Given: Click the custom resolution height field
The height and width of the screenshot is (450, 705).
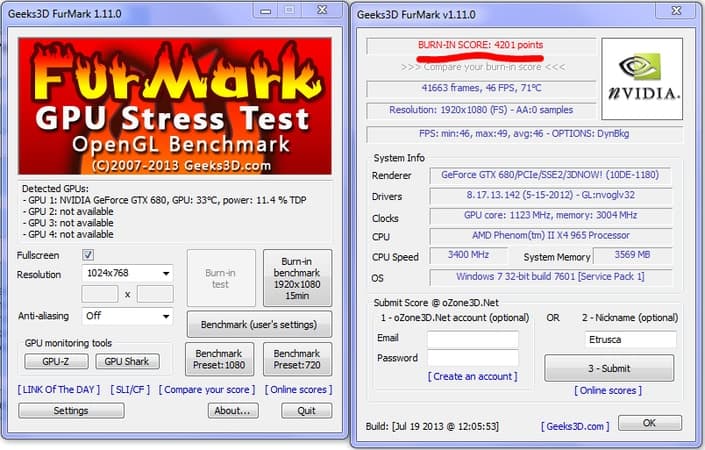Looking at the screenshot, I should pyautogui.click(x=155, y=294).
